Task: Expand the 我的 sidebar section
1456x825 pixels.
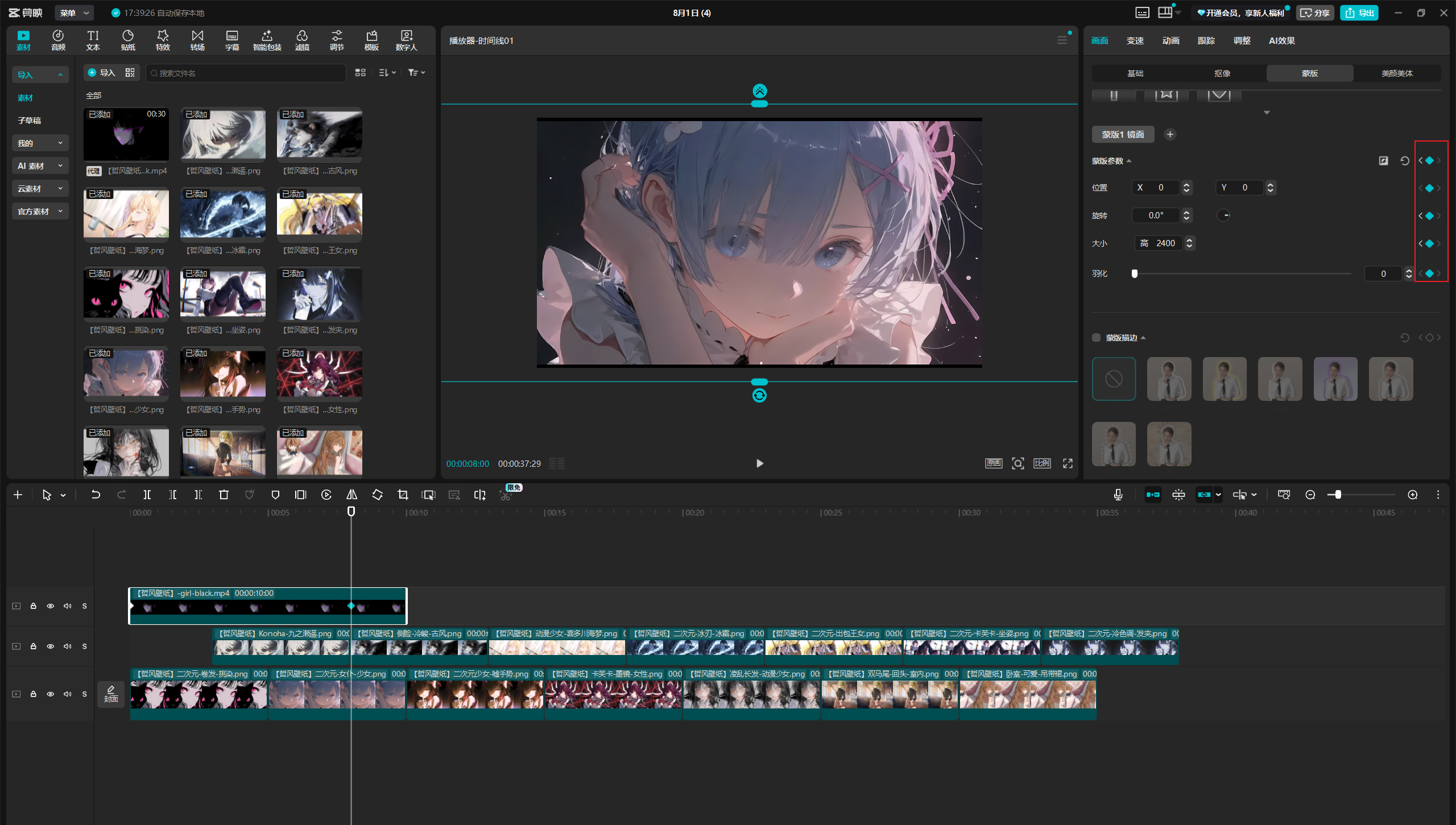Action: [x=40, y=143]
